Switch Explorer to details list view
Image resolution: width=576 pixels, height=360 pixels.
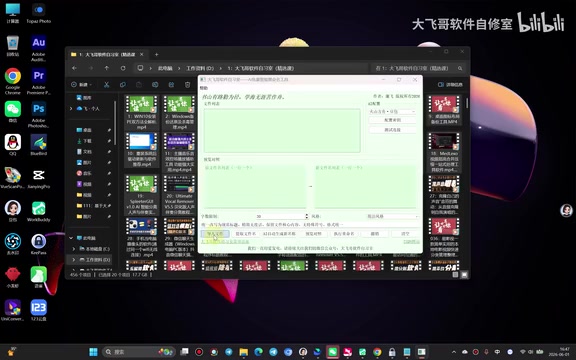[x=455, y=274]
